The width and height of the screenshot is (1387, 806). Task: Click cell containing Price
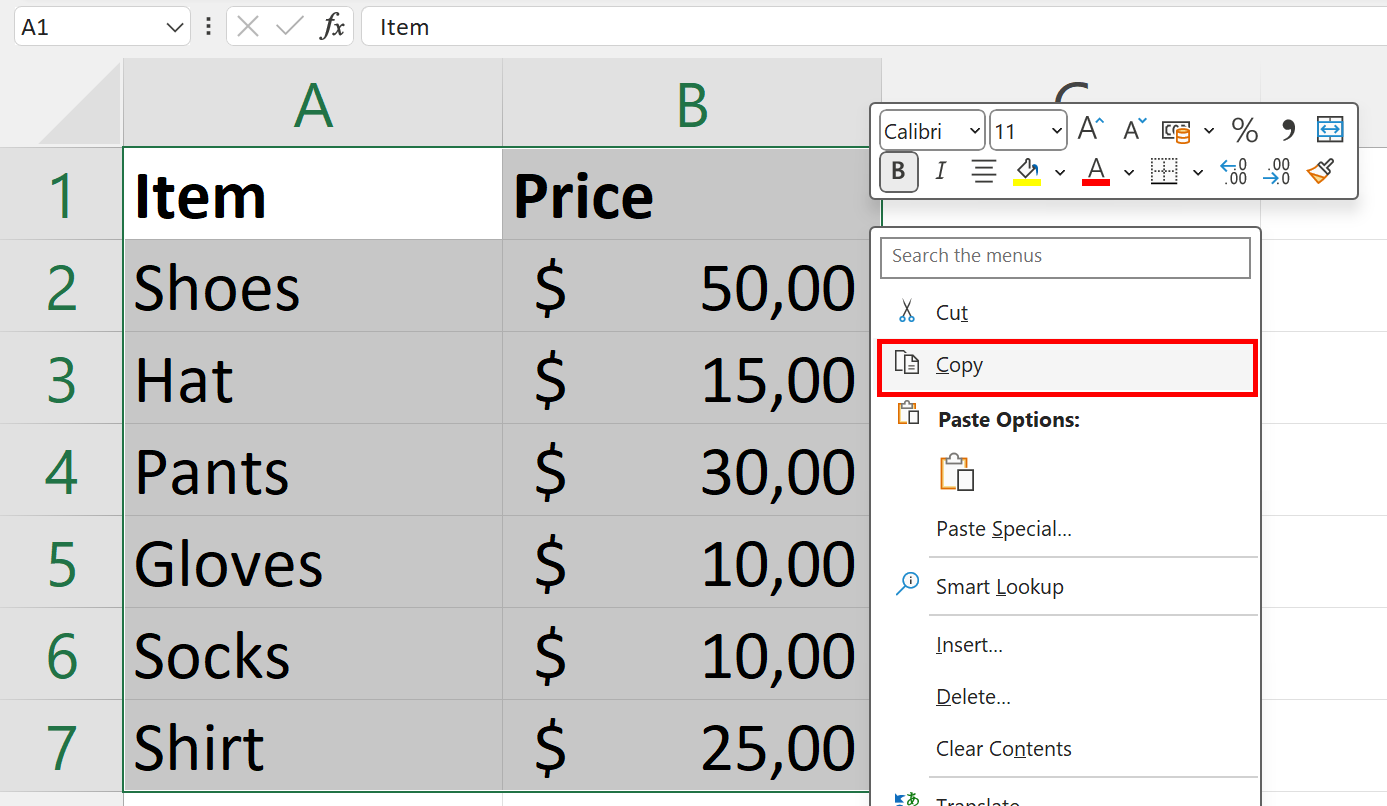692,194
